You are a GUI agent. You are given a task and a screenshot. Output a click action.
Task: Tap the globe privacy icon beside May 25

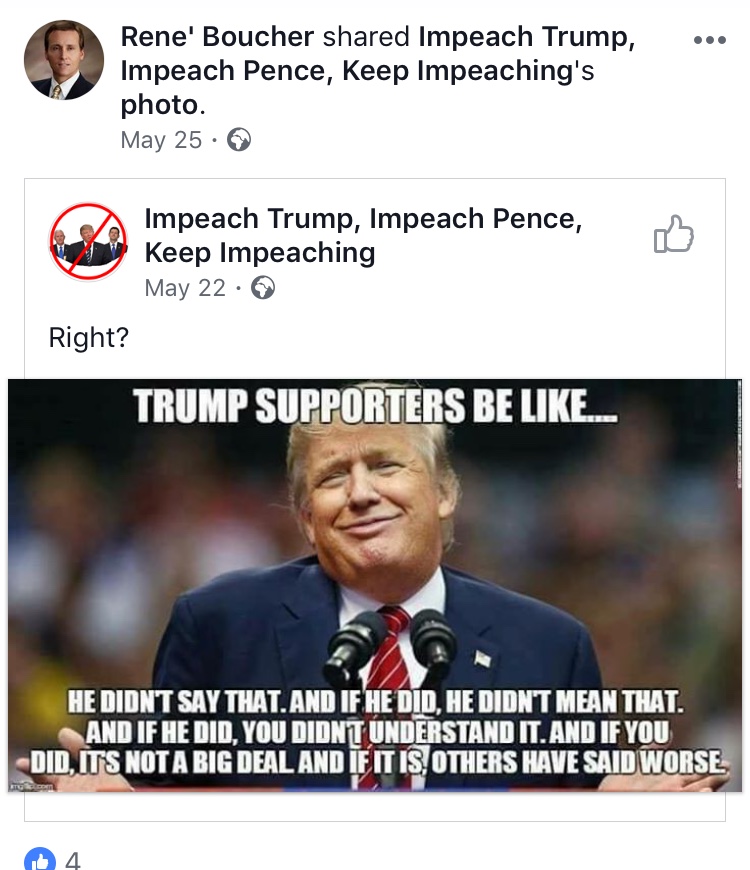(x=239, y=140)
